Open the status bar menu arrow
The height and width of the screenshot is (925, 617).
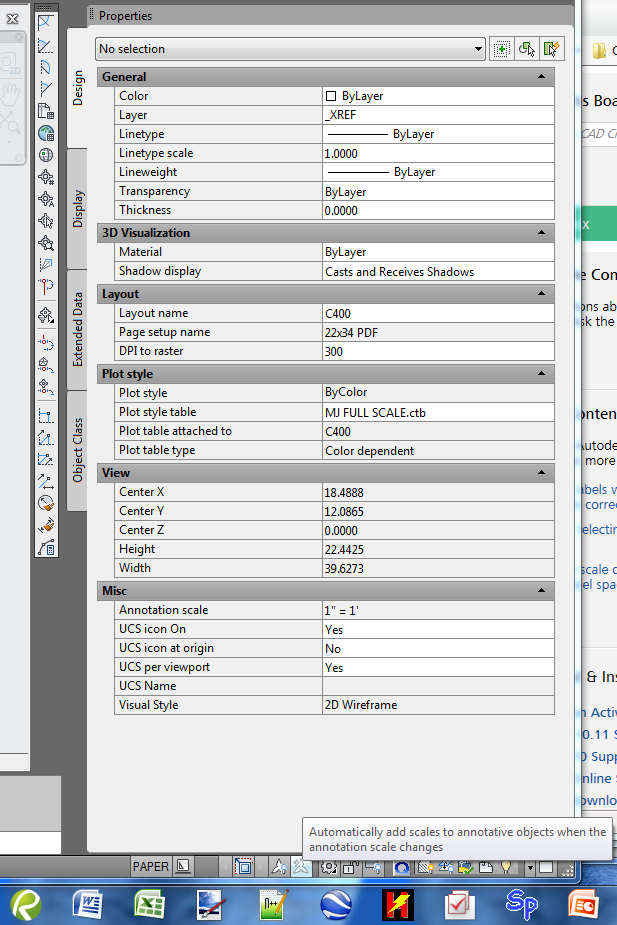[530, 867]
